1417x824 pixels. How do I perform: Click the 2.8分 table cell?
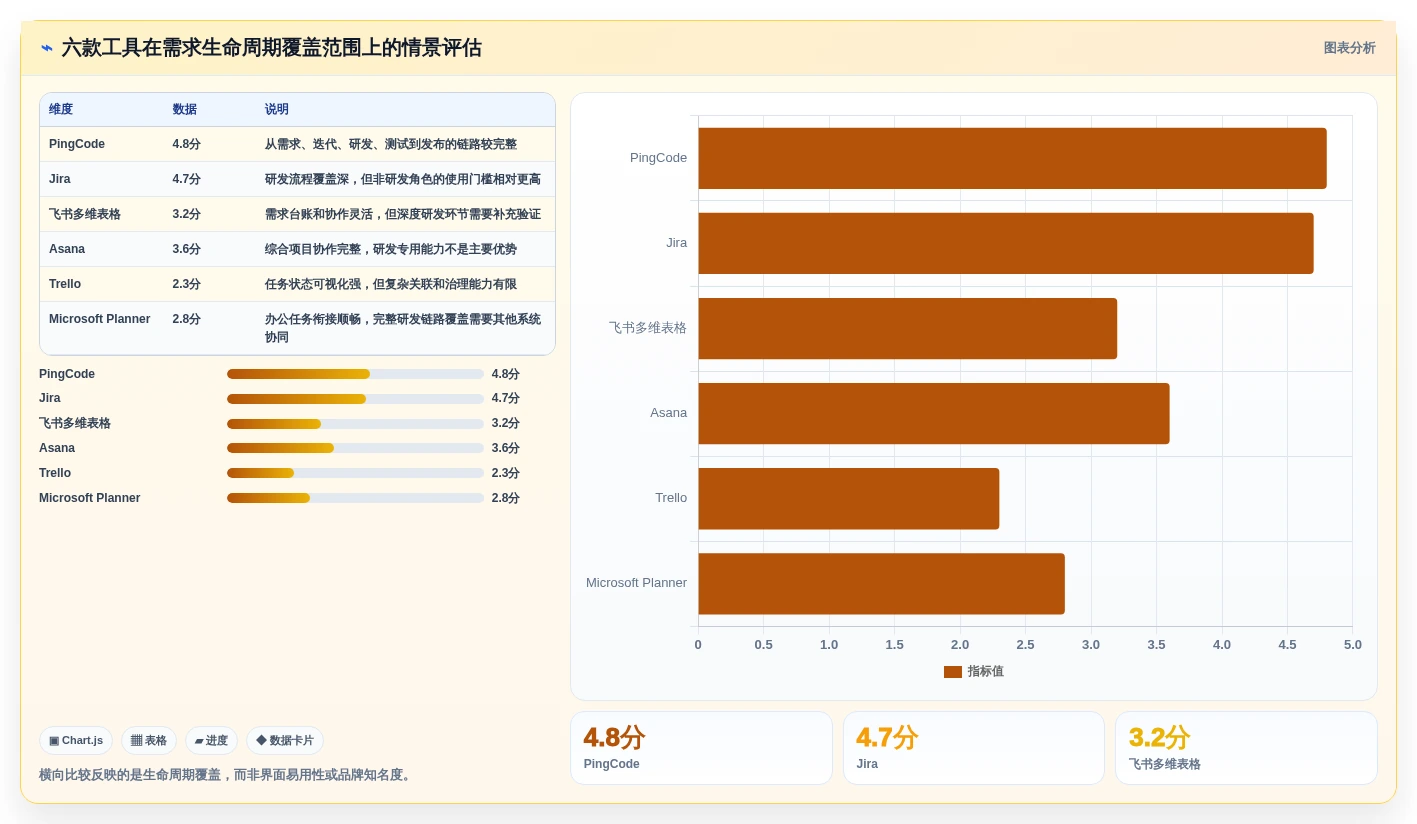tap(187, 319)
